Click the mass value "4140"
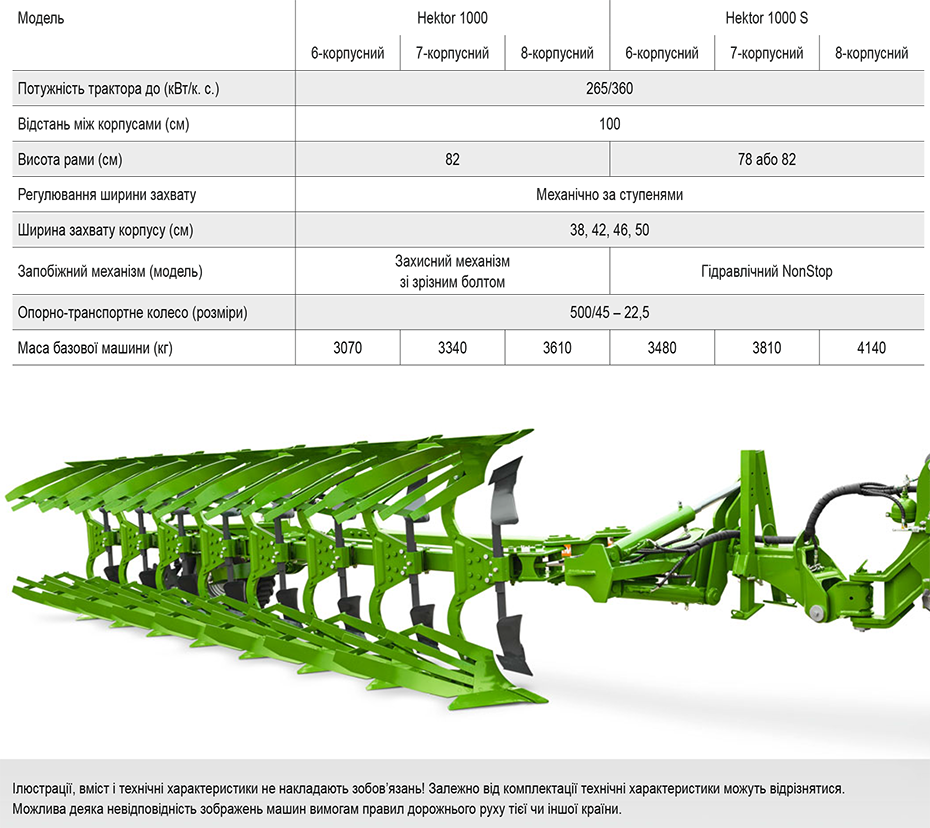The image size is (930, 828). 872,348
